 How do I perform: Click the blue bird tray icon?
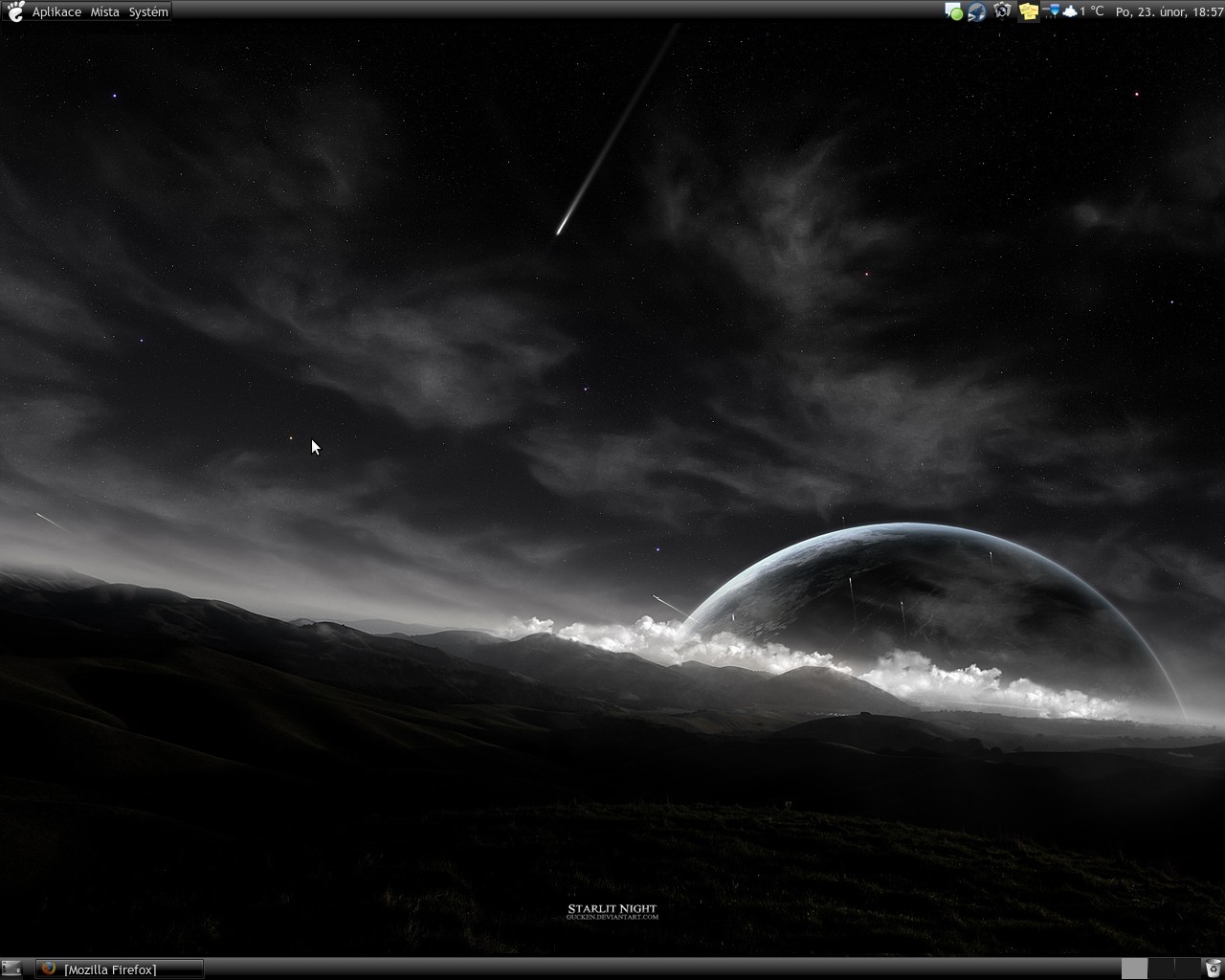click(977, 11)
